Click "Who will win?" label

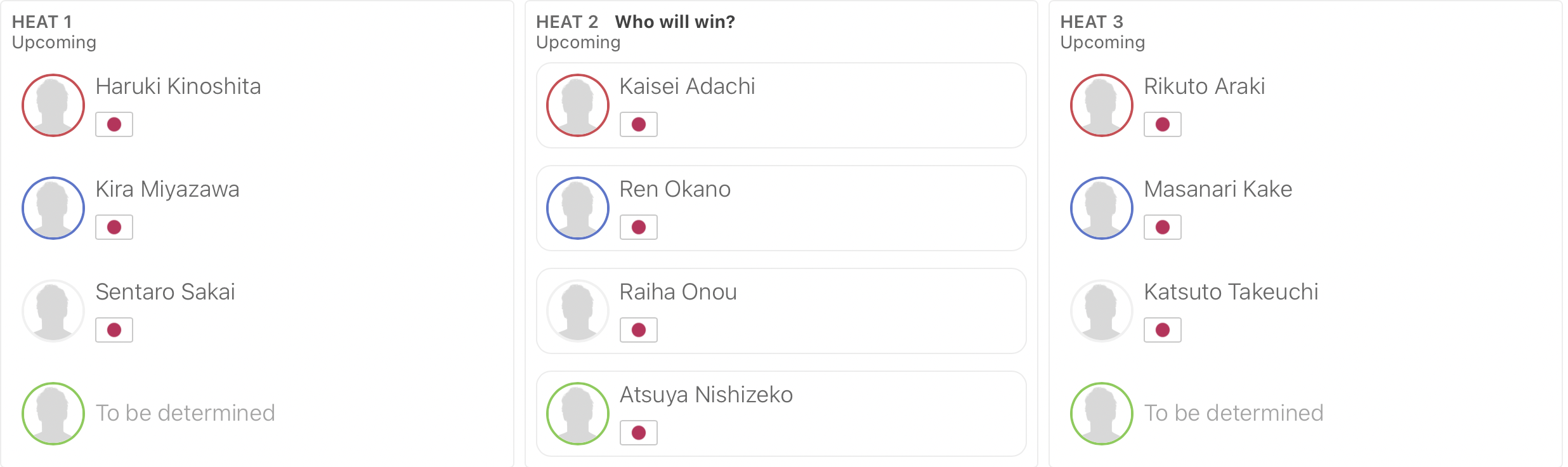coord(675,22)
